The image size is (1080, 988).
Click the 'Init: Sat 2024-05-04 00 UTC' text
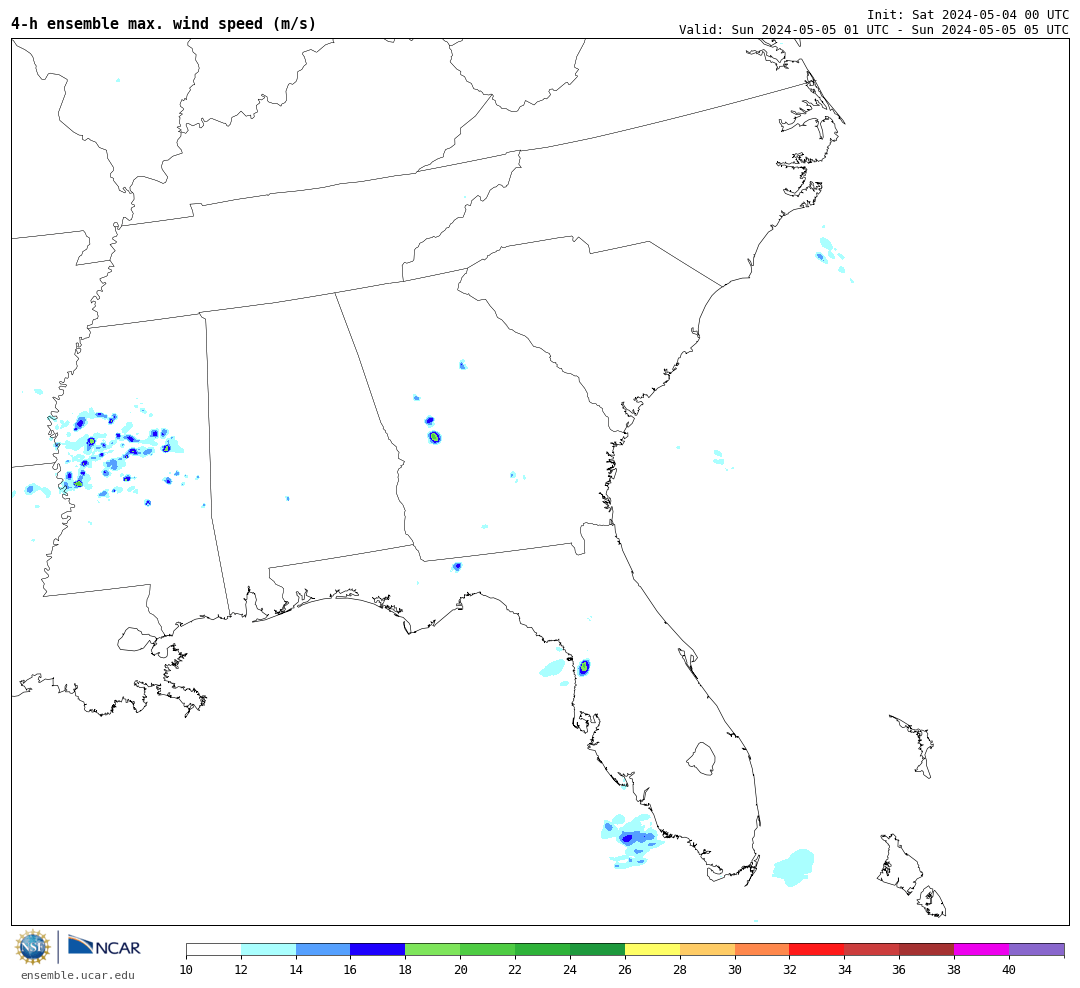(968, 14)
